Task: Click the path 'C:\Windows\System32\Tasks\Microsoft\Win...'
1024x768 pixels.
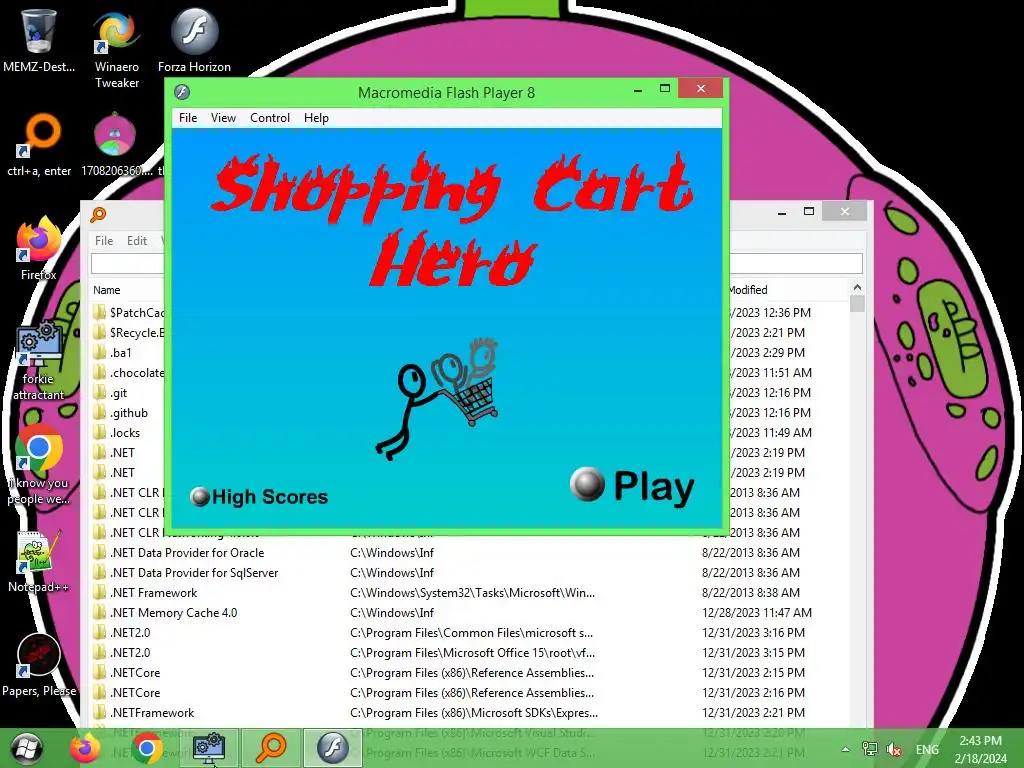Action: pos(472,593)
